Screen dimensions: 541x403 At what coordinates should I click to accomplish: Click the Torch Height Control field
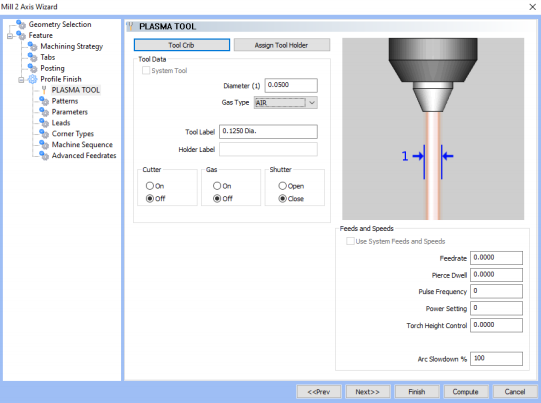[x=496, y=325]
